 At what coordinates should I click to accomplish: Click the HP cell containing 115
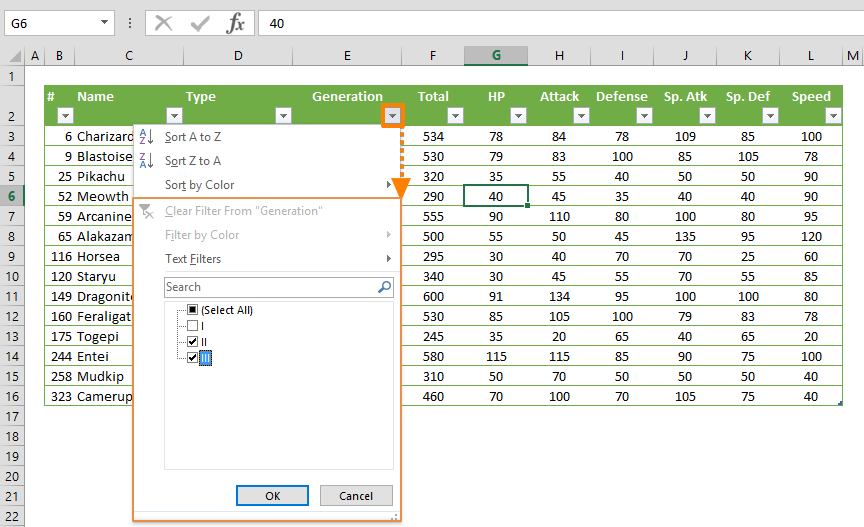pos(496,357)
